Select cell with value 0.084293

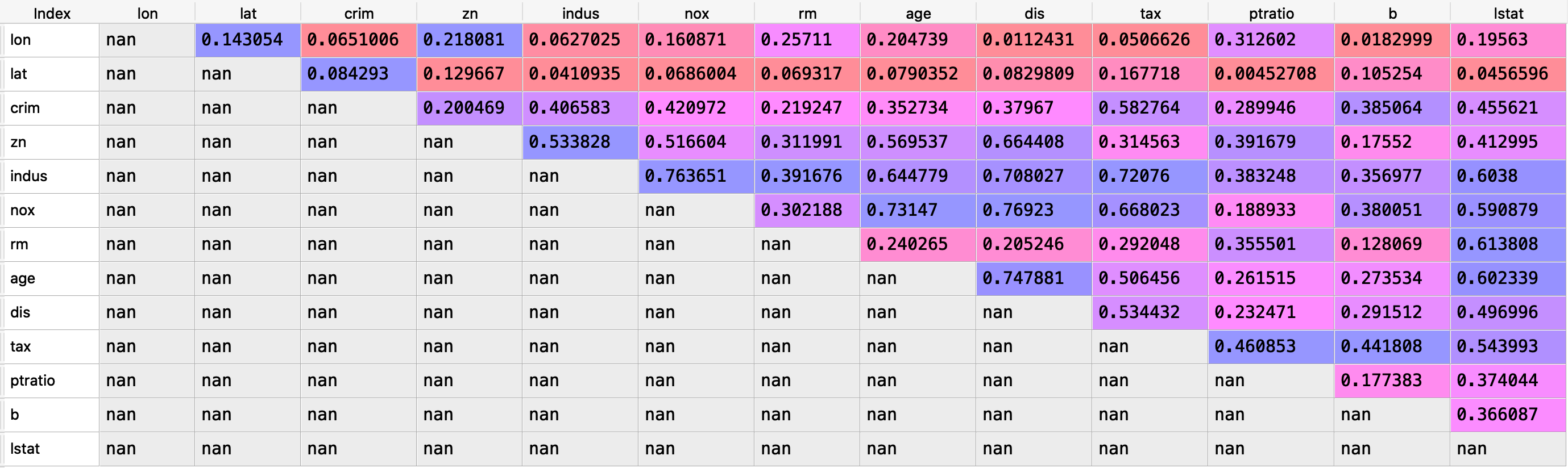tap(359, 74)
